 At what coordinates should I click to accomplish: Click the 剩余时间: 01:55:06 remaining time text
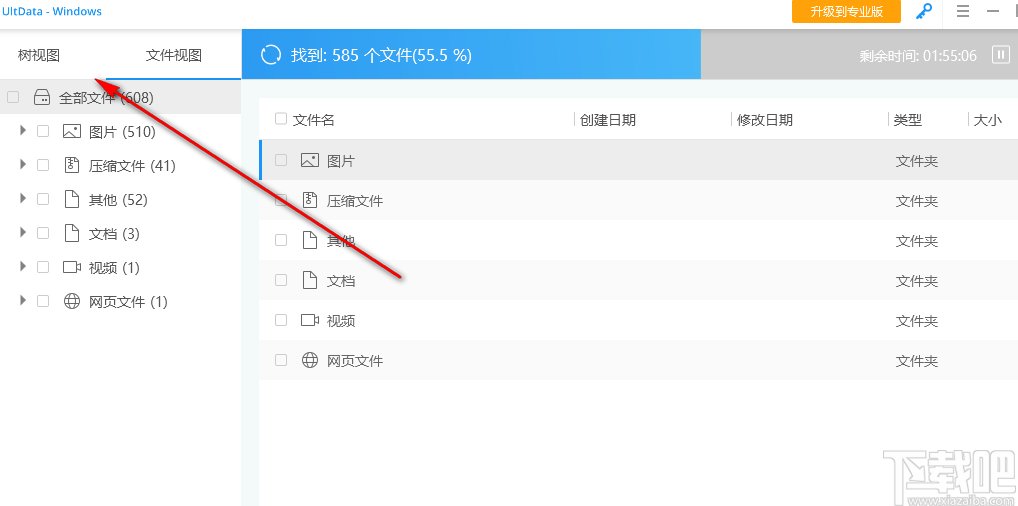(918, 56)
